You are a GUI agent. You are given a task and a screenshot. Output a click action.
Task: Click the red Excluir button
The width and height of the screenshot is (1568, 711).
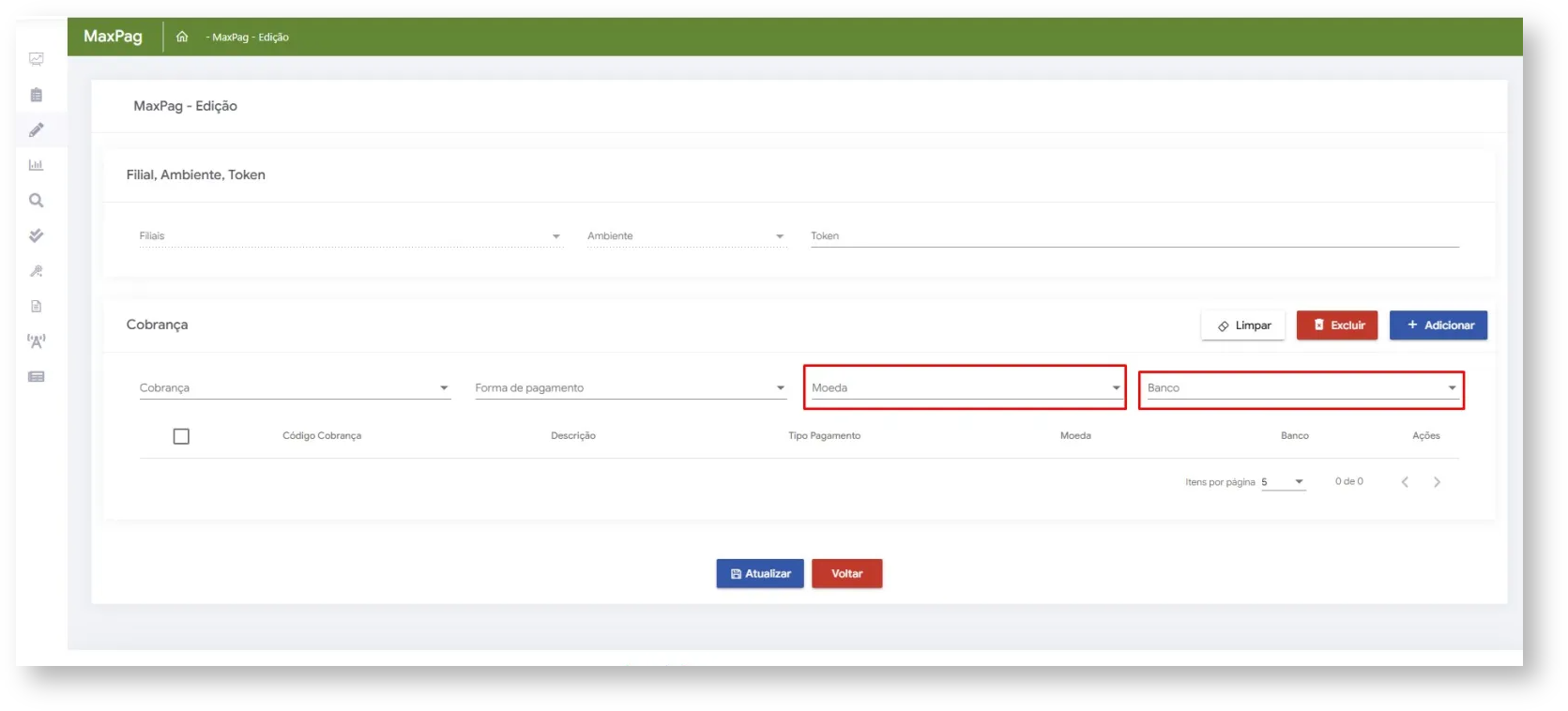tap(1337, 325)
